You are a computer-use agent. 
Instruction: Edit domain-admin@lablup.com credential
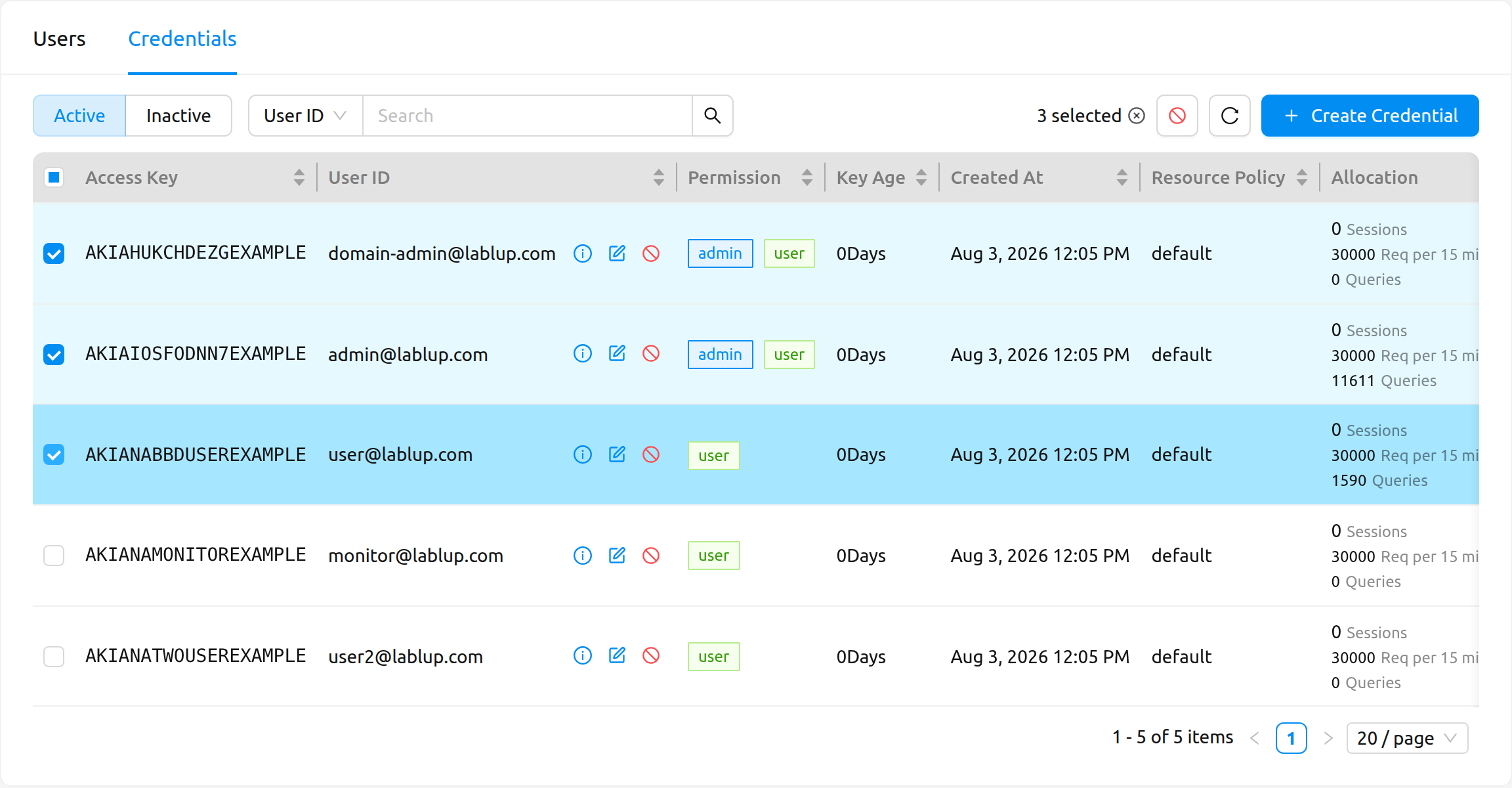coord(617,253)
